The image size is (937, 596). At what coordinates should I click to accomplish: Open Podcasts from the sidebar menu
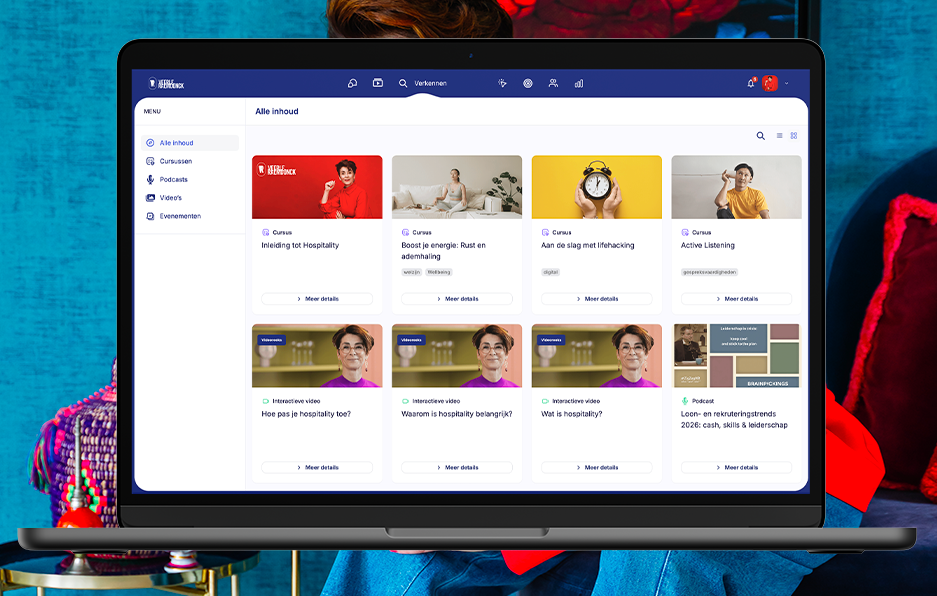pyautogui.click(x=173, y=180)
